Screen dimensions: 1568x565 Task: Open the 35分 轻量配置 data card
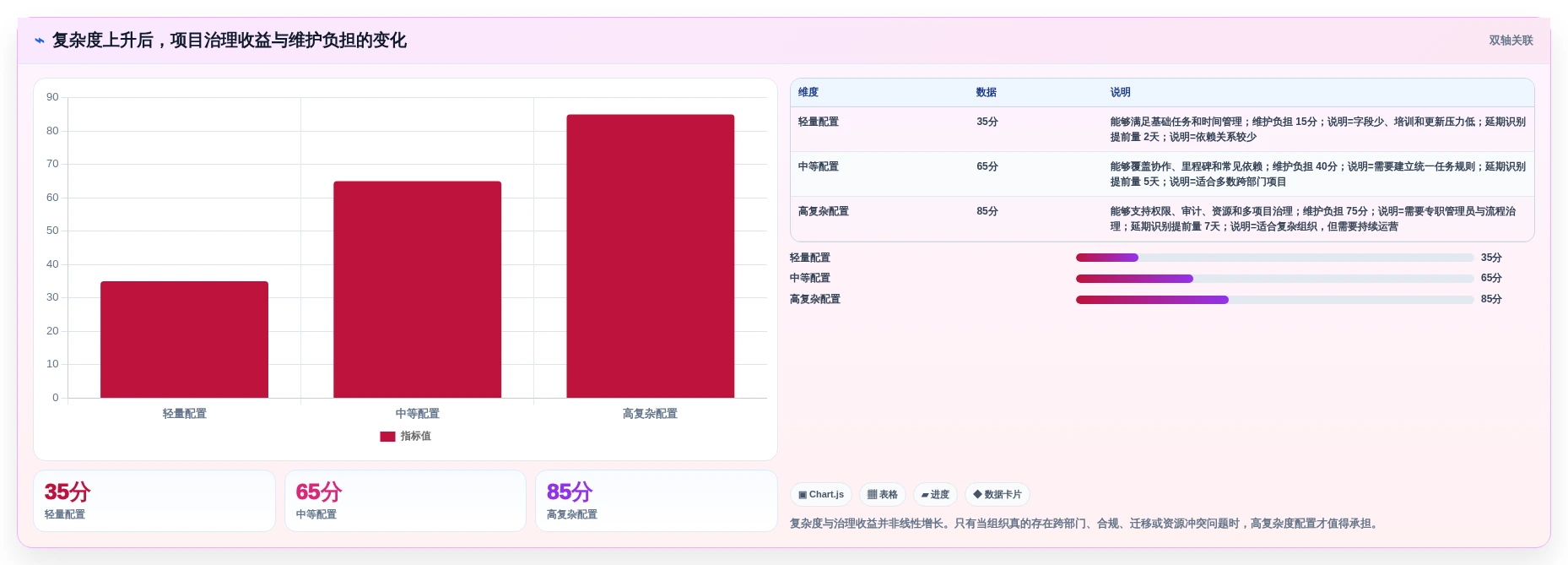154,501
